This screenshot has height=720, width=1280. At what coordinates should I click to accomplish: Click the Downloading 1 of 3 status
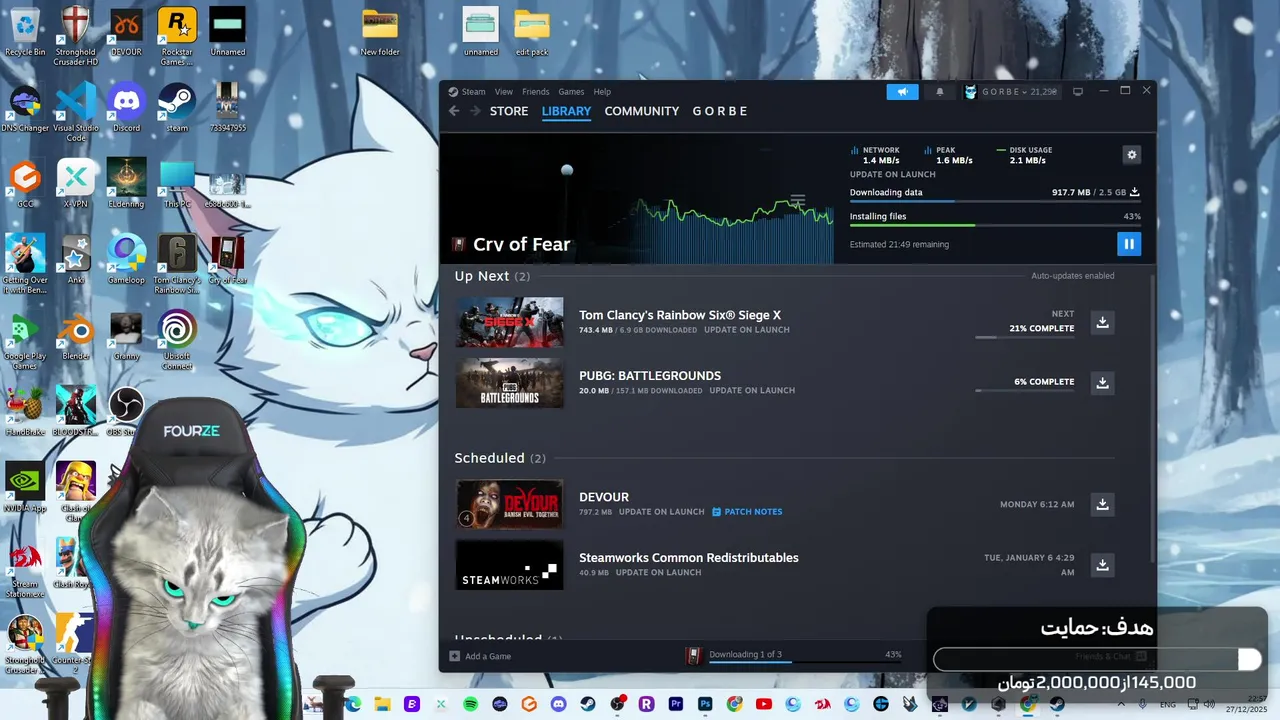[x=745, y=655]
